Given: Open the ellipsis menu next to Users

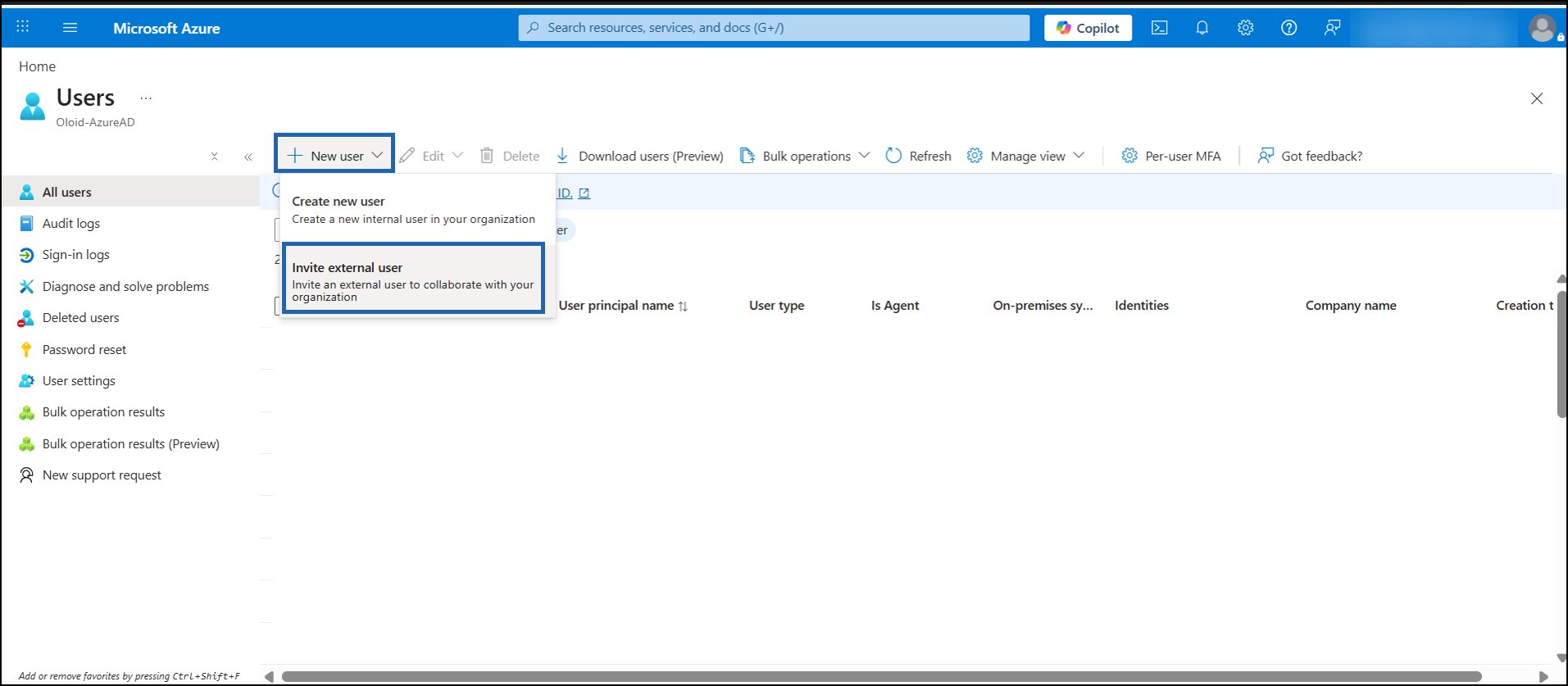Looking at the screenshot, I should click(x=146, y=98).
